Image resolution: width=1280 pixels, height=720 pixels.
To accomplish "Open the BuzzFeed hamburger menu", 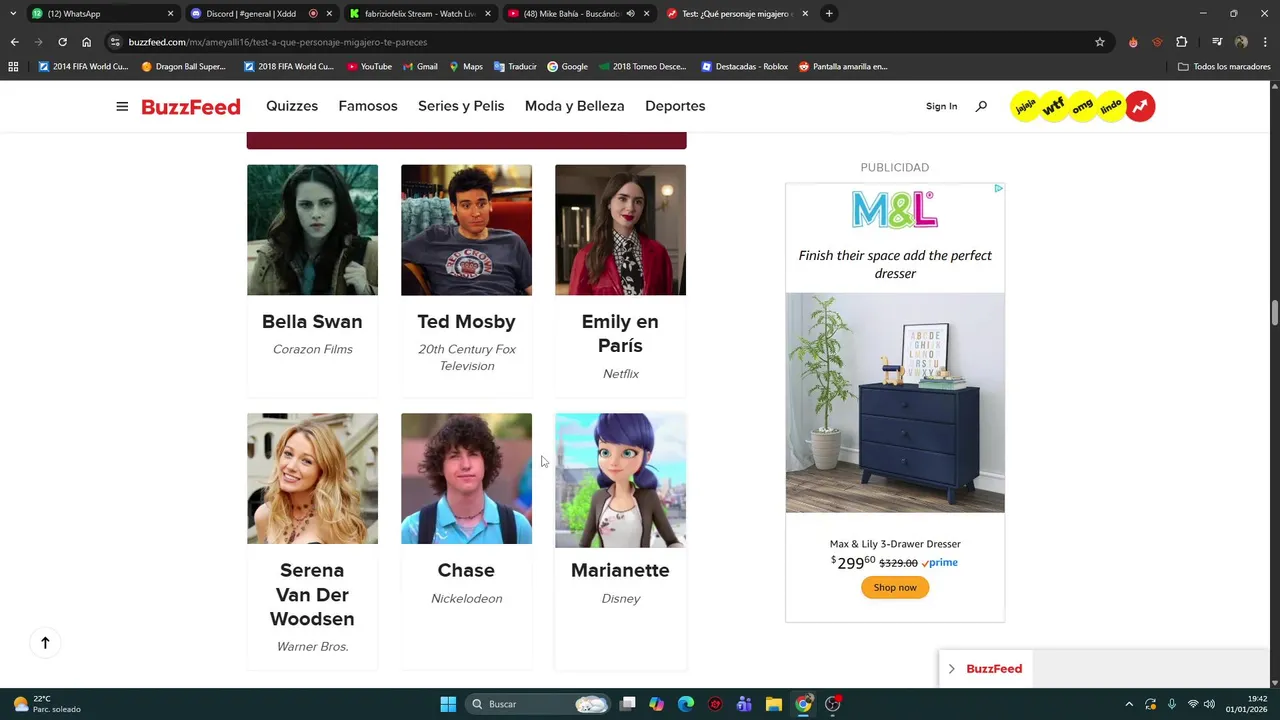I will 122,106.
